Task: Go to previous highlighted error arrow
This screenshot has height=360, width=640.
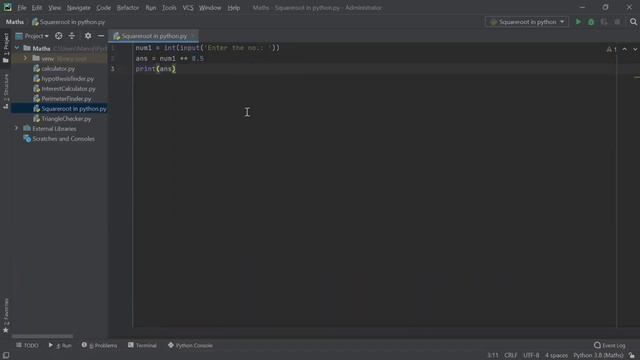Action: click(x=624, y=49)
